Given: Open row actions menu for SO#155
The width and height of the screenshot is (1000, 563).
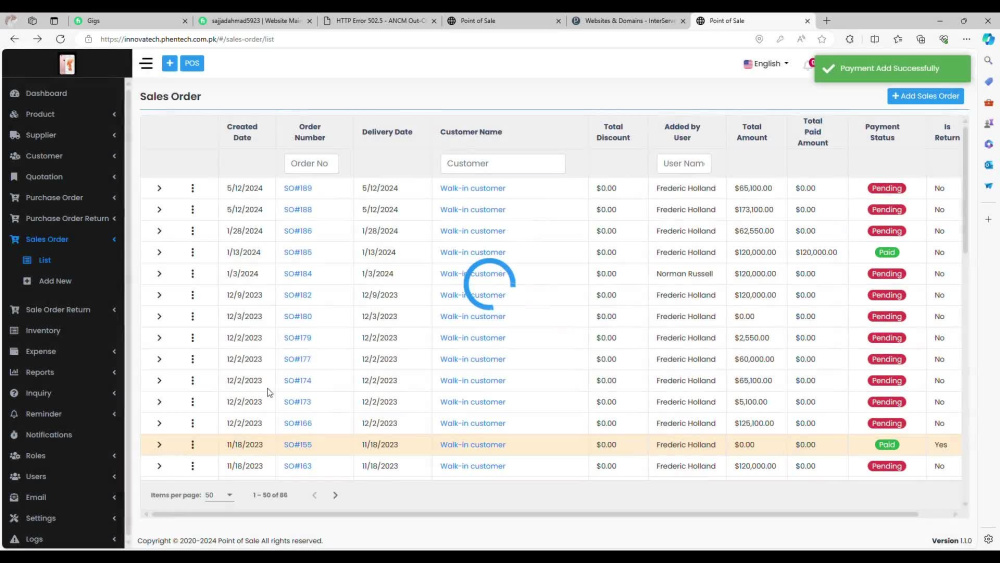Looking at the screenshot, I should 193,444.
